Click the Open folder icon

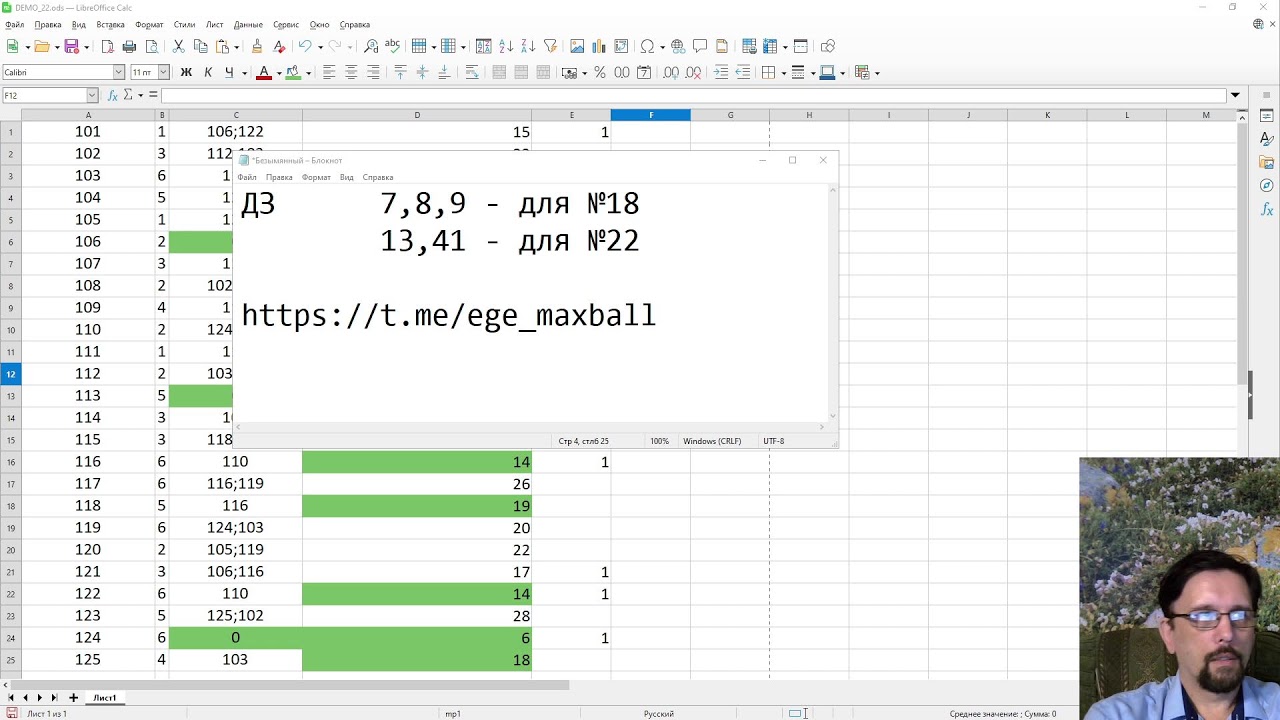41,46
